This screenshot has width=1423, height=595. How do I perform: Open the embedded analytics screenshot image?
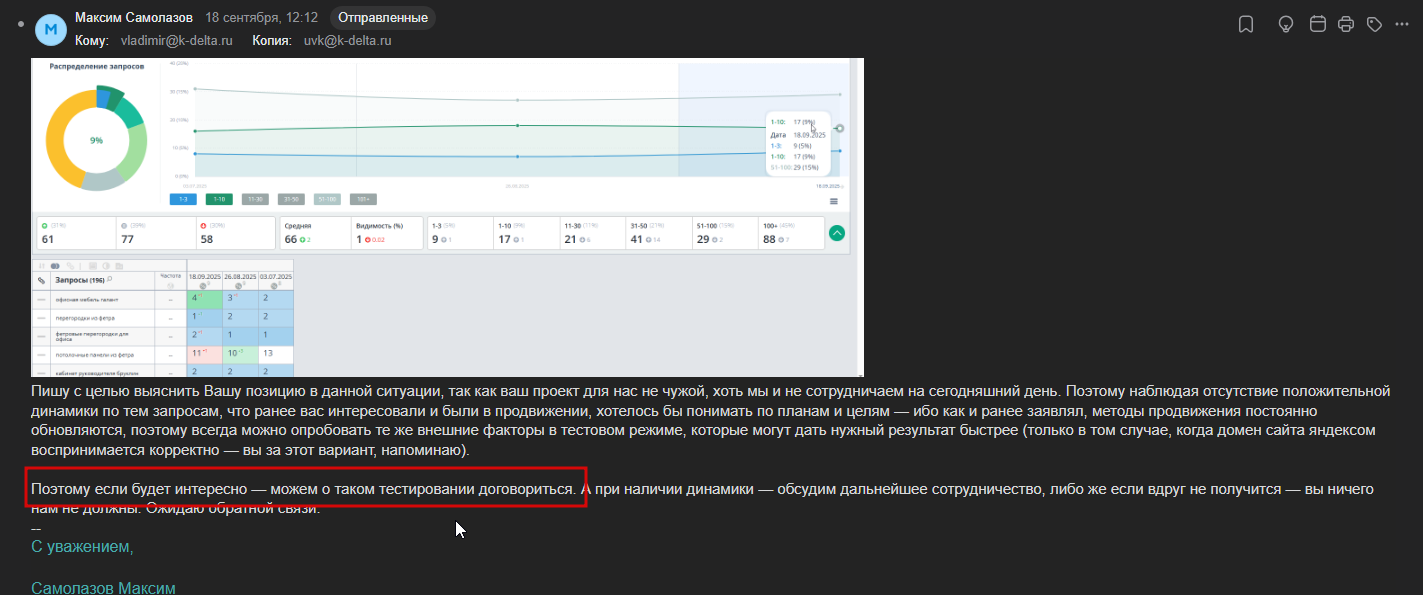[x=447, y=217]
